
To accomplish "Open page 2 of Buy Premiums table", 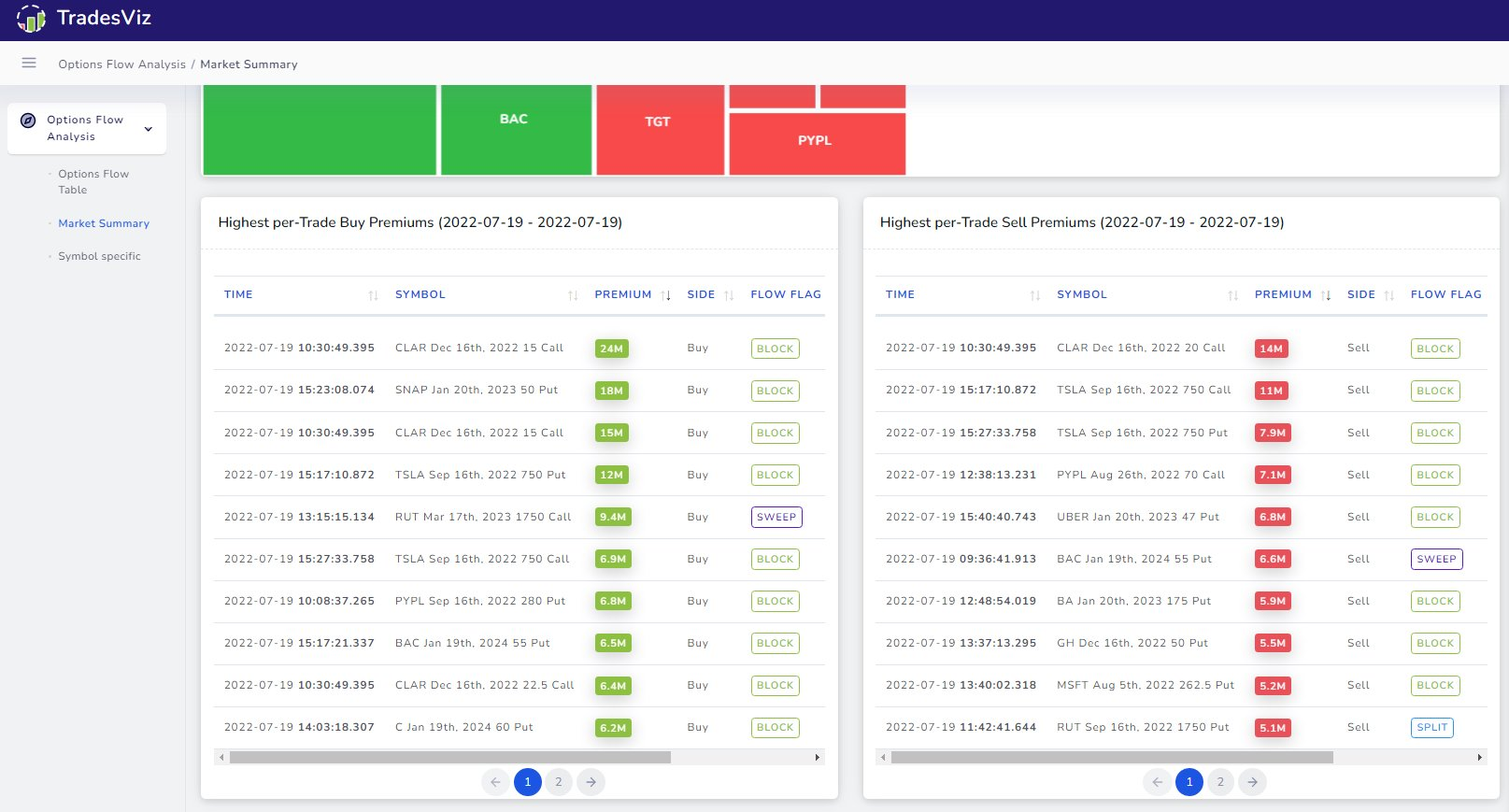I will tap(559, 782).
